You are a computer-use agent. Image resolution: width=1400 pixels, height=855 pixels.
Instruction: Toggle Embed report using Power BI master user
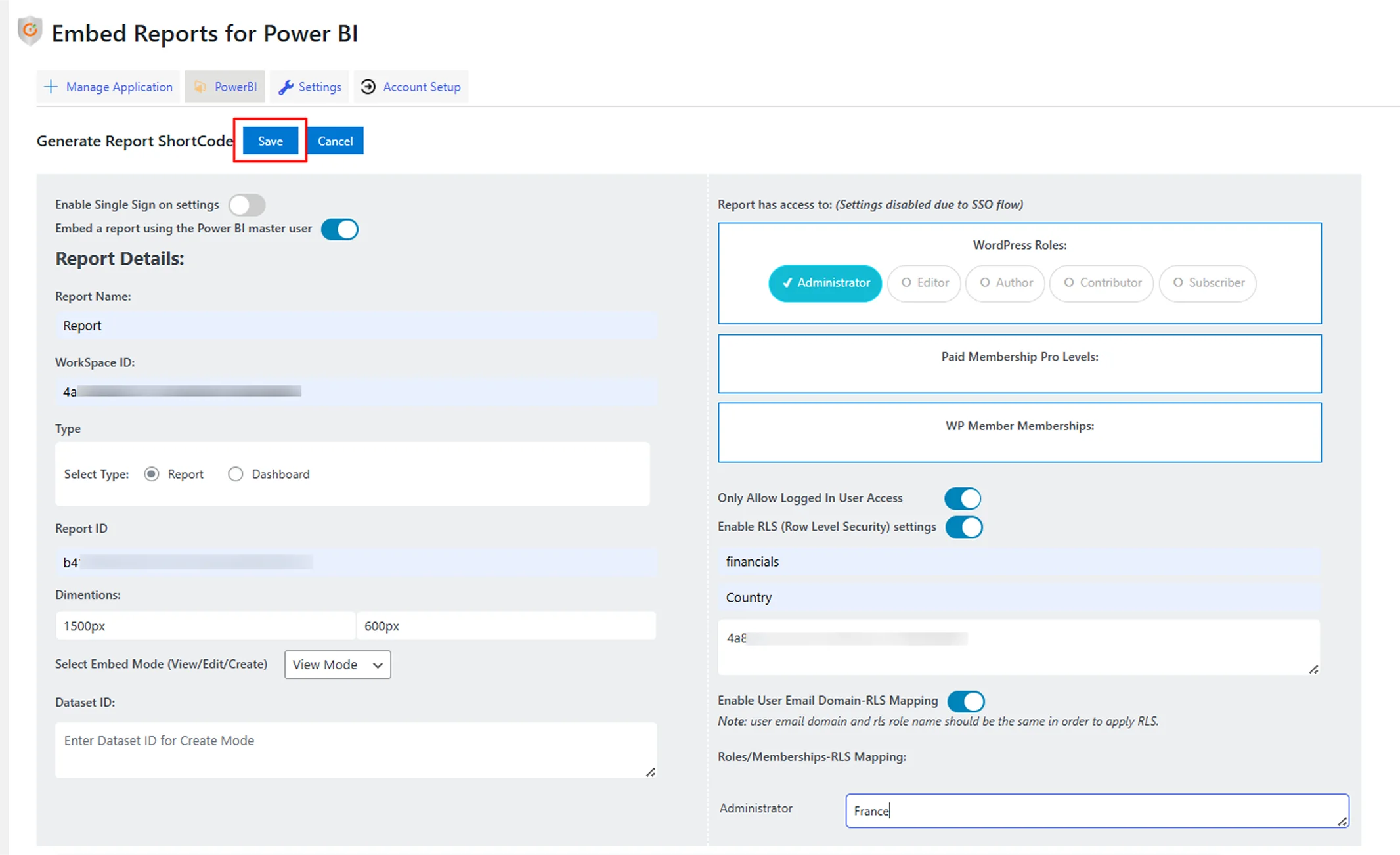pyautogui.click(x=339, y=229)
